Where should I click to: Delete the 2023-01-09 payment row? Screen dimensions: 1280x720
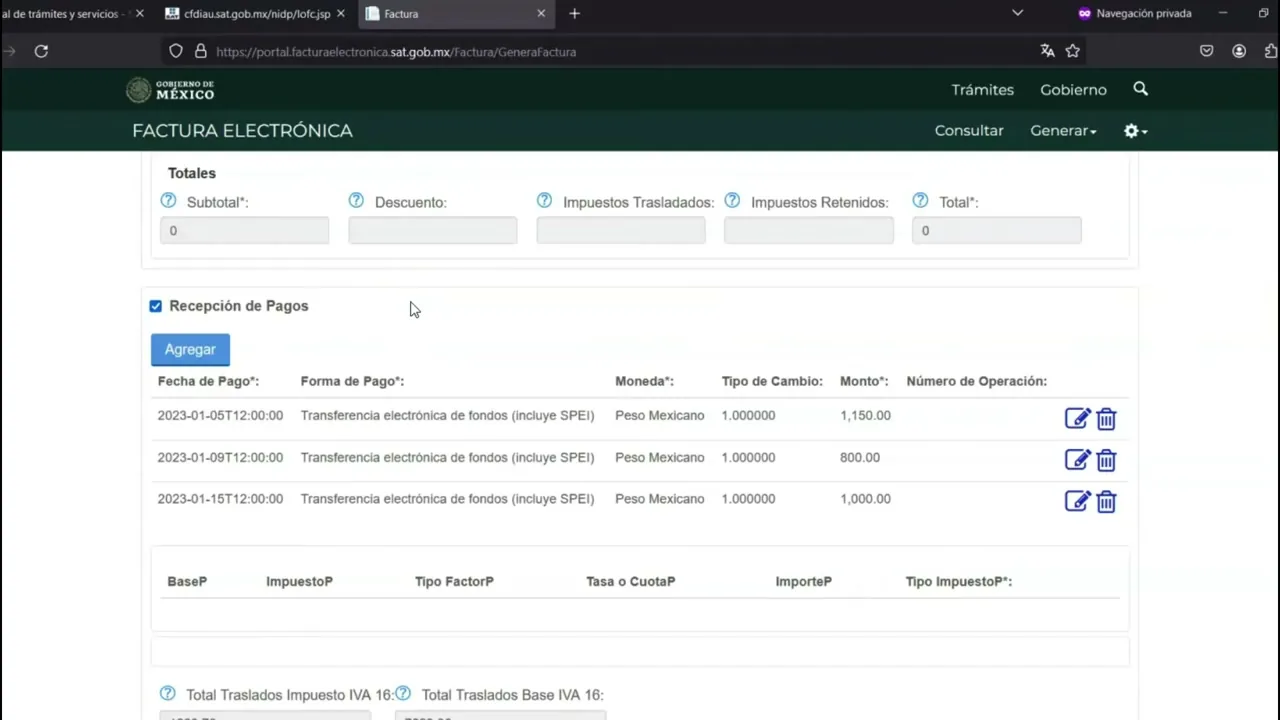pos(1106,460)
